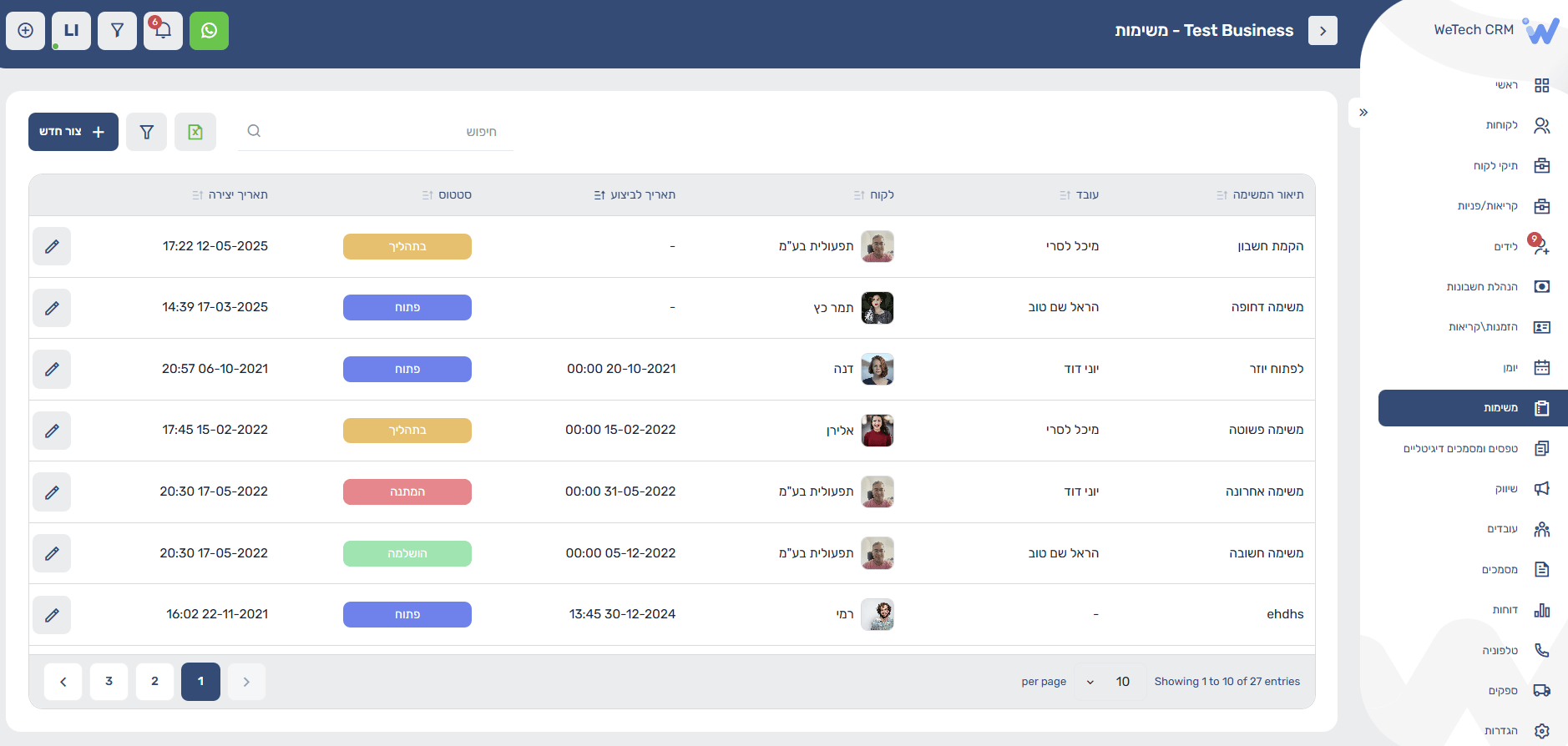Click the LI user avatar button

tap(71, 31)
